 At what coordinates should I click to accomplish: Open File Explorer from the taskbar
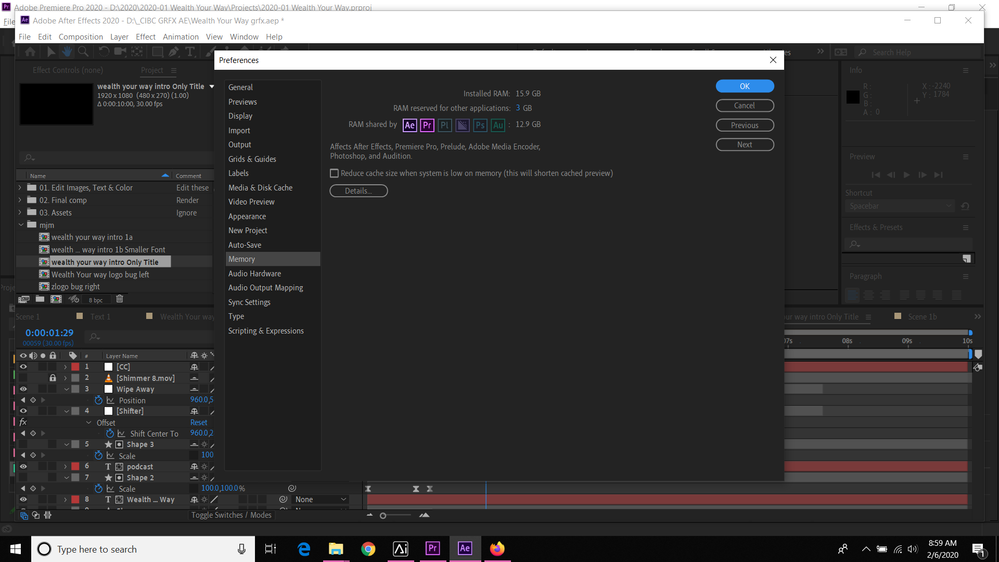click(x=336, y=549)
